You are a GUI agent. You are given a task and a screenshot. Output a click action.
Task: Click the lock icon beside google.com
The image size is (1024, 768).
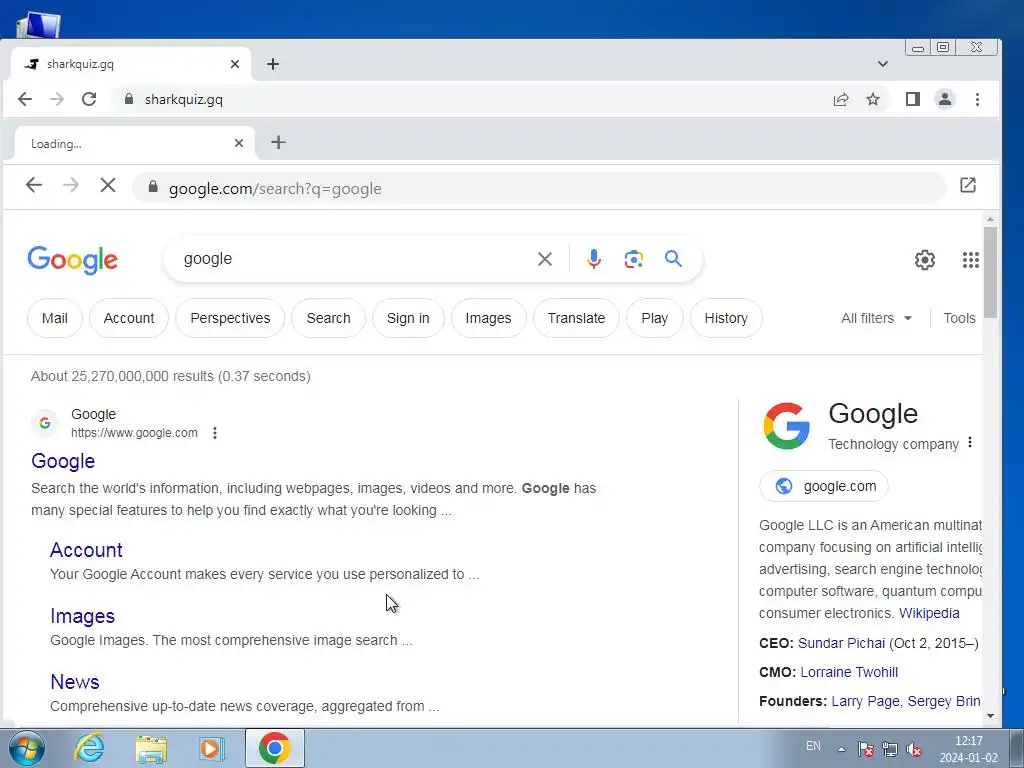tap(153, 187)
